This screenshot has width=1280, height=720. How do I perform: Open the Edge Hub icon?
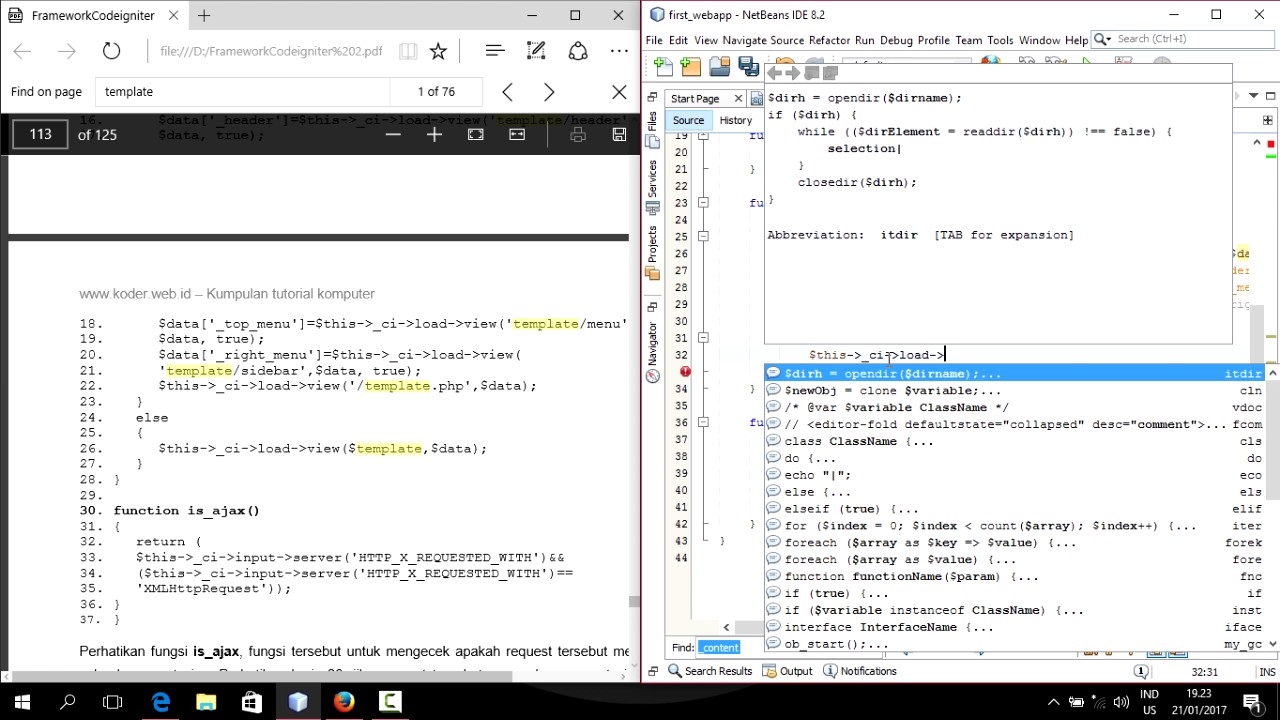point(494,51)
